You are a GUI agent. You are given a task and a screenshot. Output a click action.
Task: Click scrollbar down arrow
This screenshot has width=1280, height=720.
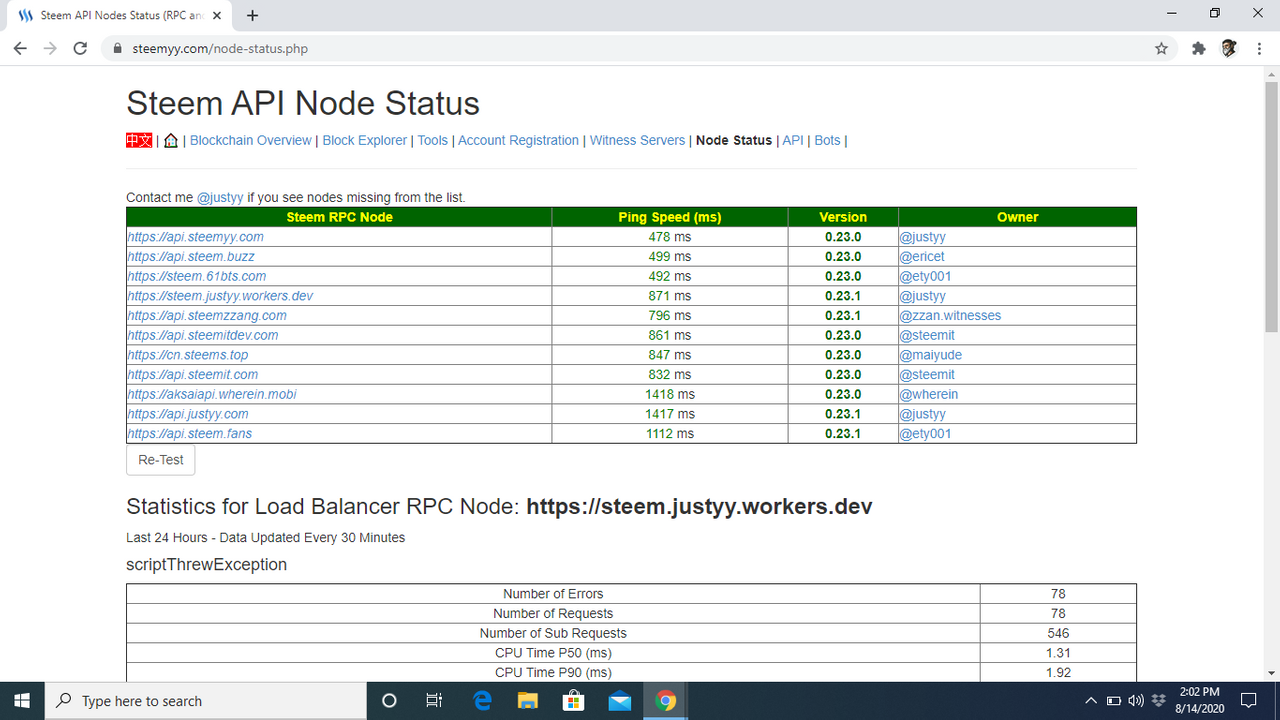pos(1272,673)
